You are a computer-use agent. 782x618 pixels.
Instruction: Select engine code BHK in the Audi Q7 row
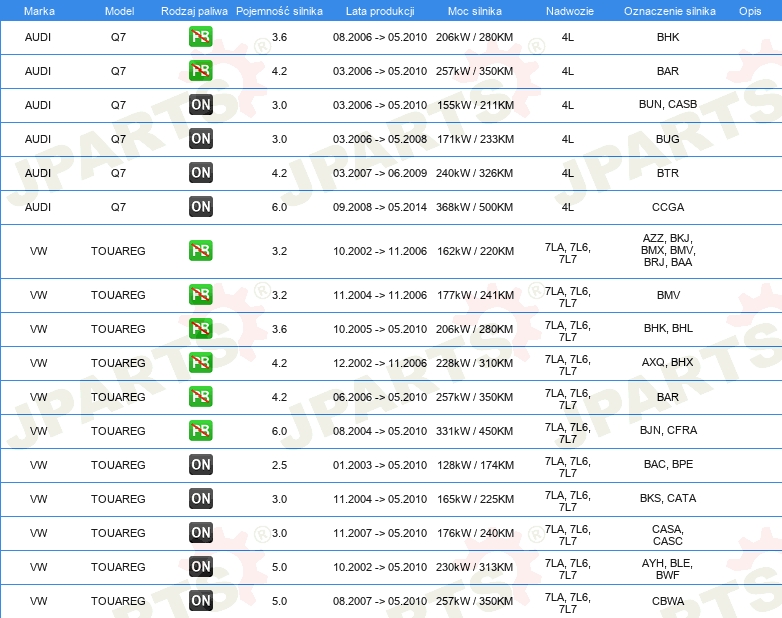coord(668,37)
